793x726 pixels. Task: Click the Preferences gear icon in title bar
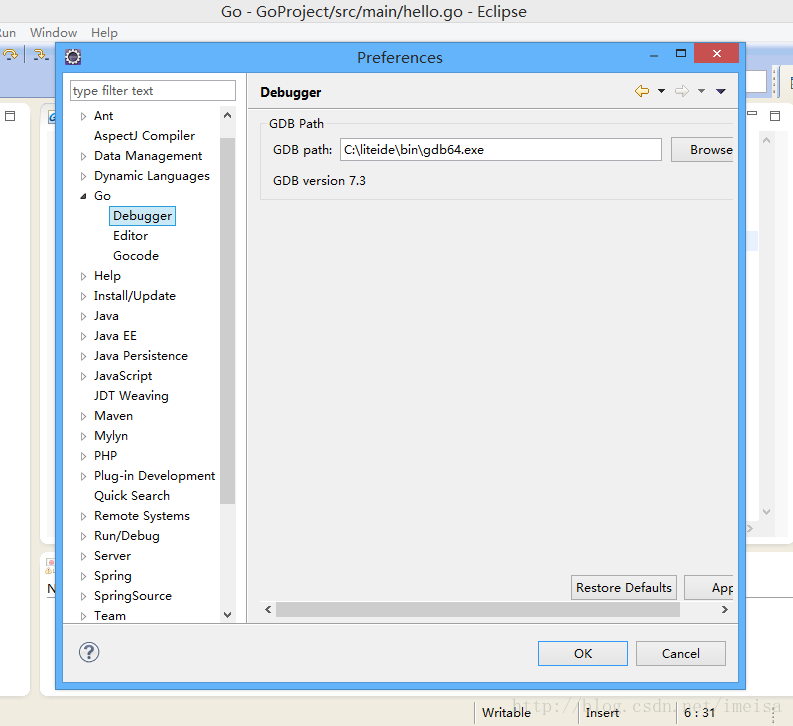[x=73, y=57]
